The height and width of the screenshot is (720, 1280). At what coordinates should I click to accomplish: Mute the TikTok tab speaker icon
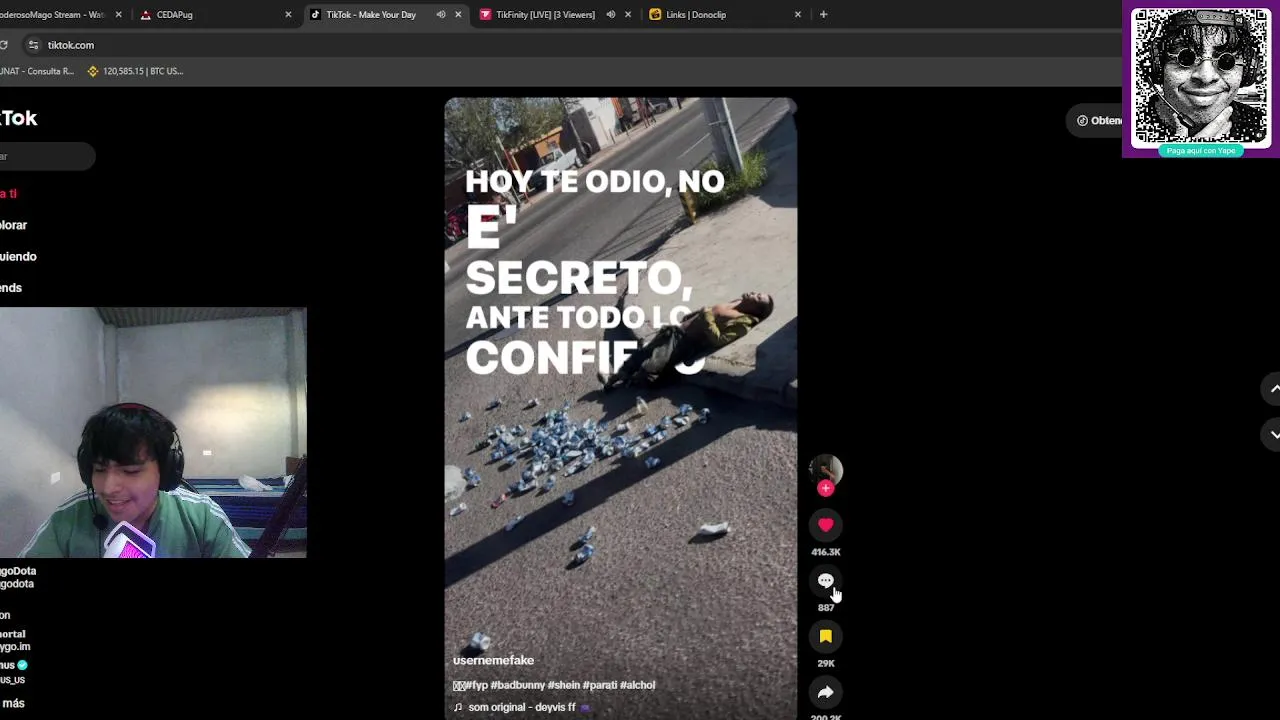tap(441, 14)
